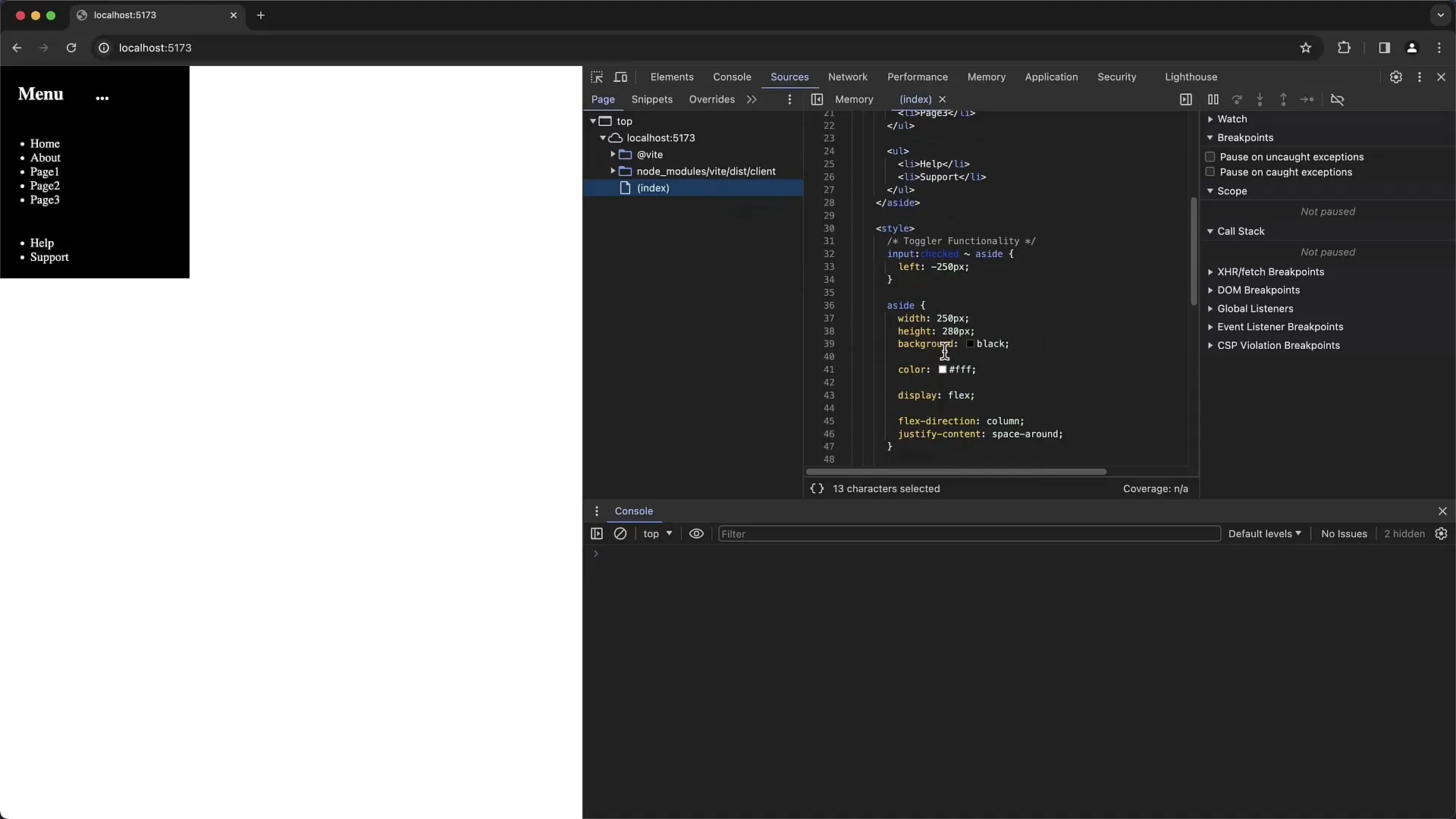This screenshot has width=1456, height=819.
Task: Open Chrome profile icon
Action: [x=1412, y=48]
